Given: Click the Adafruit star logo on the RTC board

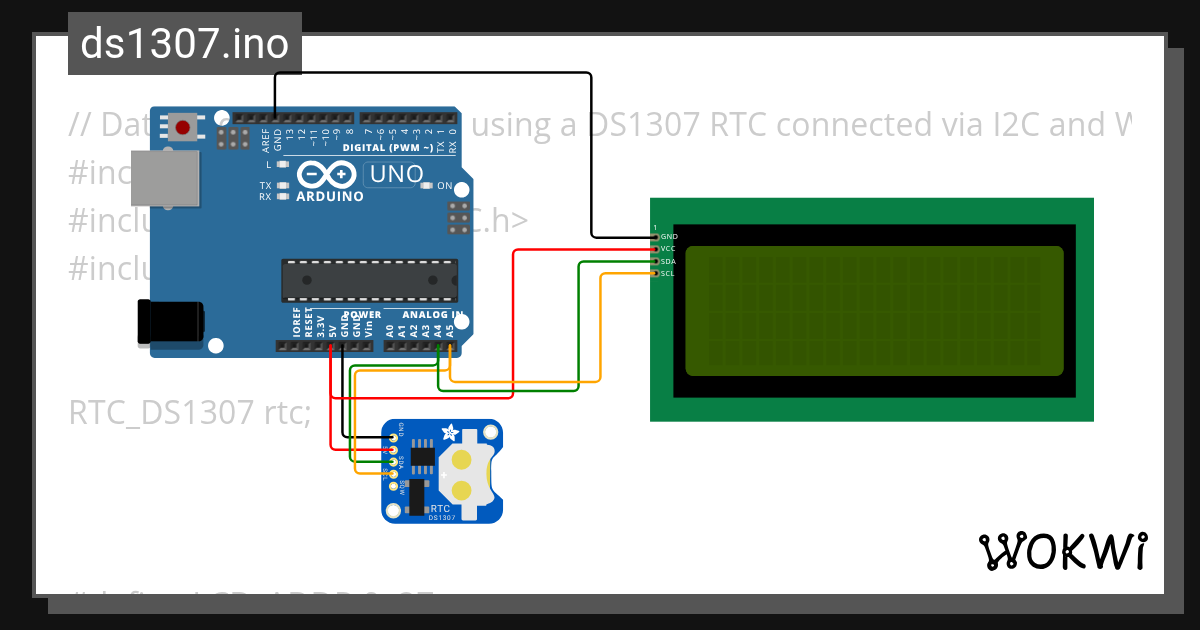Looking at the screenshot, I should pos(450,432).
